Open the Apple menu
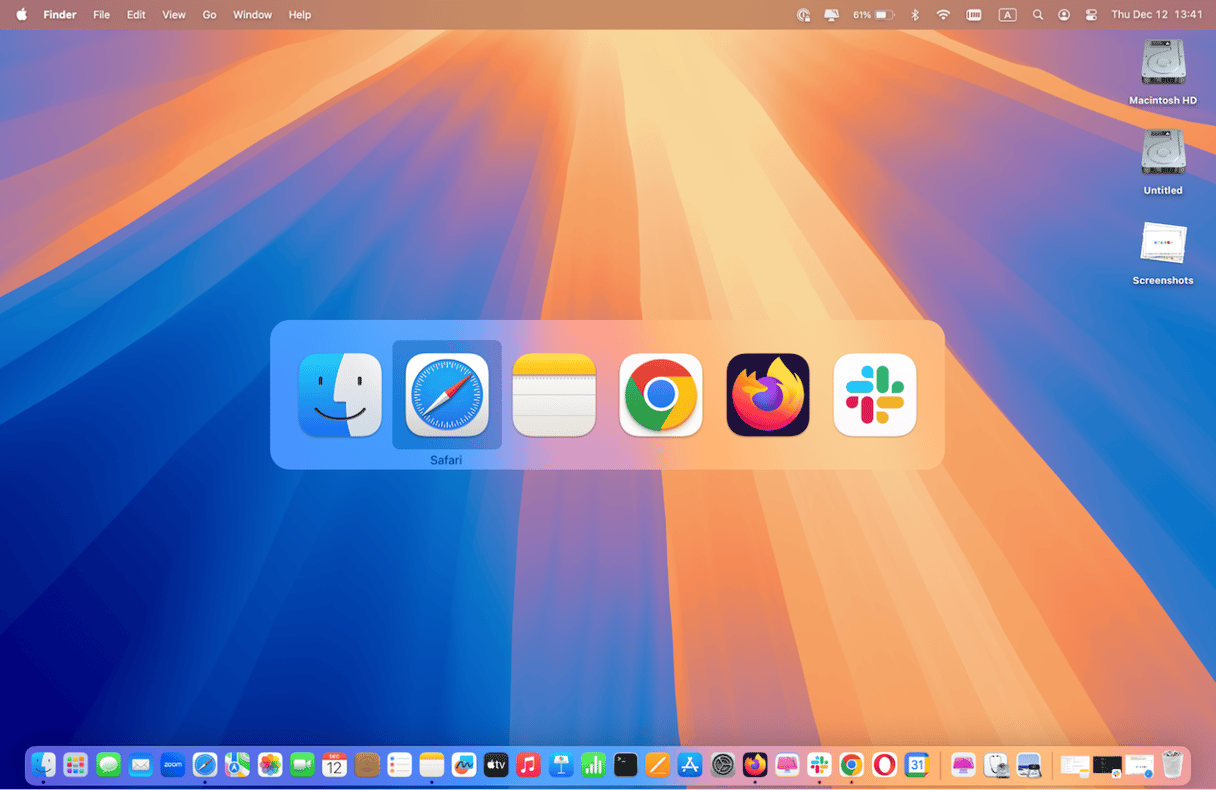Viewport: 1216px width, 790px height. [x=21, y=15]
